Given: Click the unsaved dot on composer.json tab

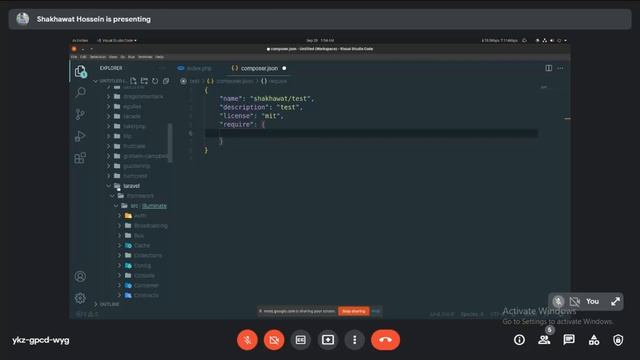Looking at the screenshot, I should pyautogui.click(x=284, y=68).
